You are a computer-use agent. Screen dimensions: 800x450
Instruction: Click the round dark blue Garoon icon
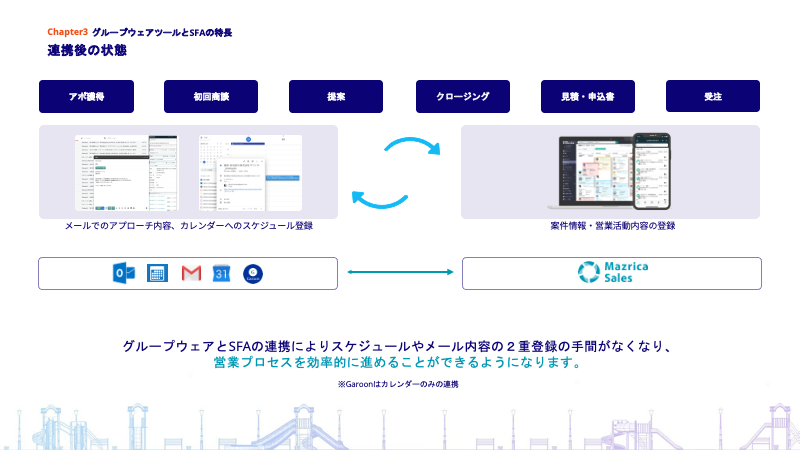(253, 273)
